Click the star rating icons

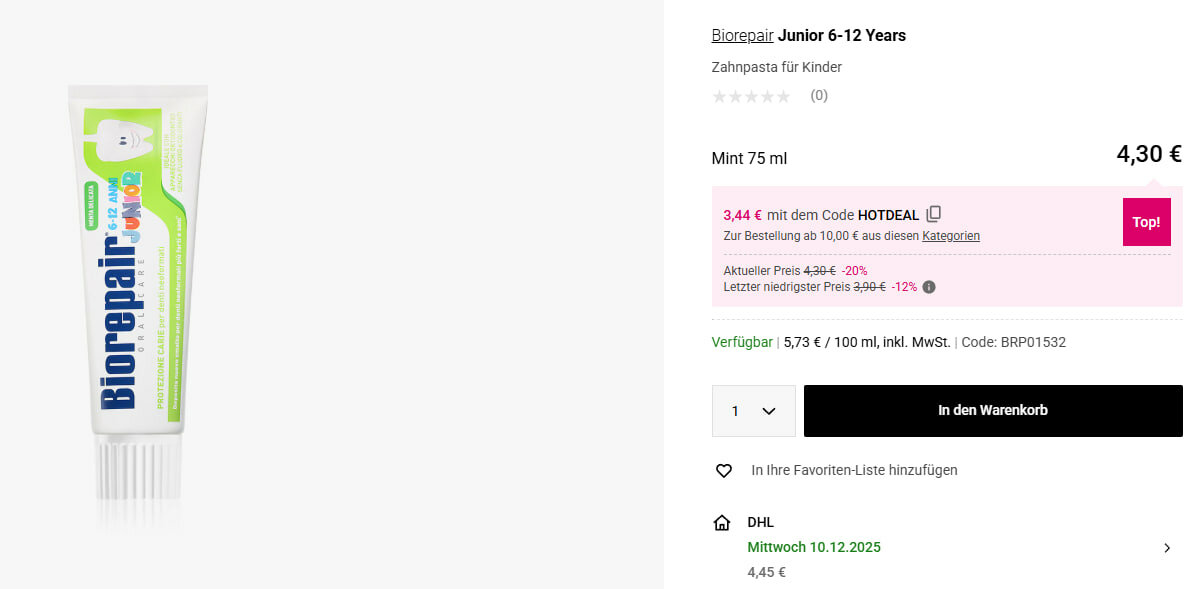point(751,96)
